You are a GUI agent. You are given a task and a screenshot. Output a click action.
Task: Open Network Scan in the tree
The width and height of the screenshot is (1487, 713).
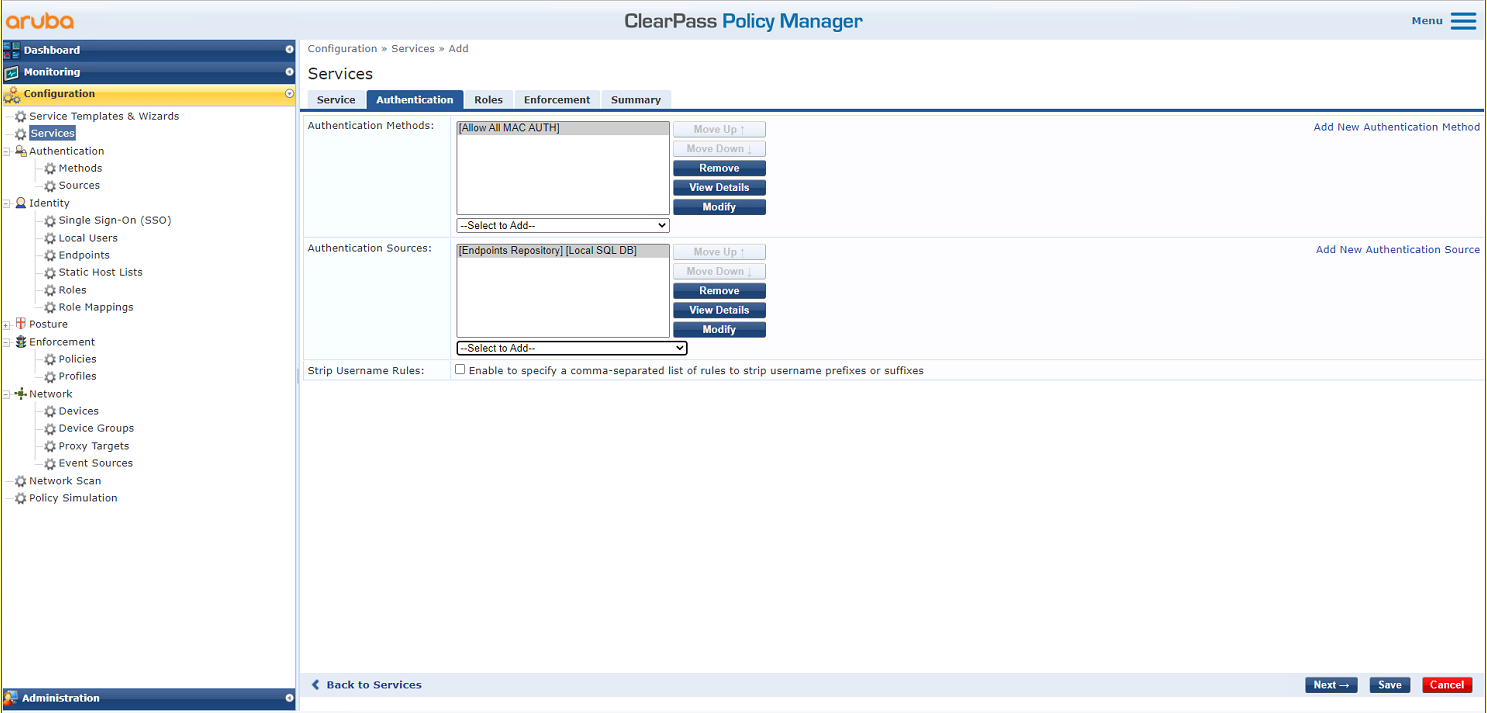[65, 481]
